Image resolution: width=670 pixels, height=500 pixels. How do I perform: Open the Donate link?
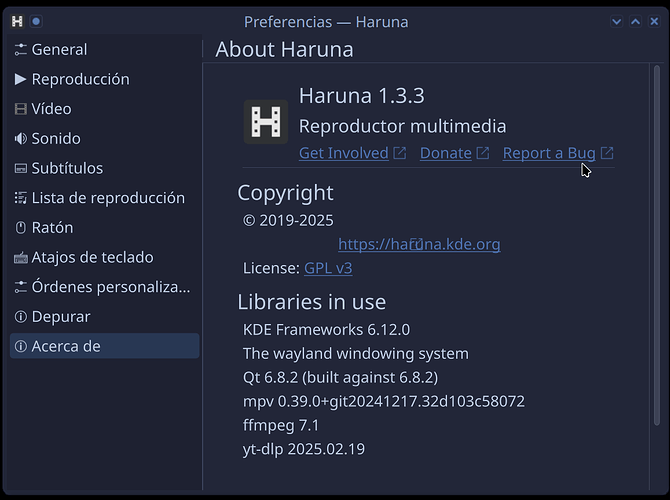click(446, 153)
